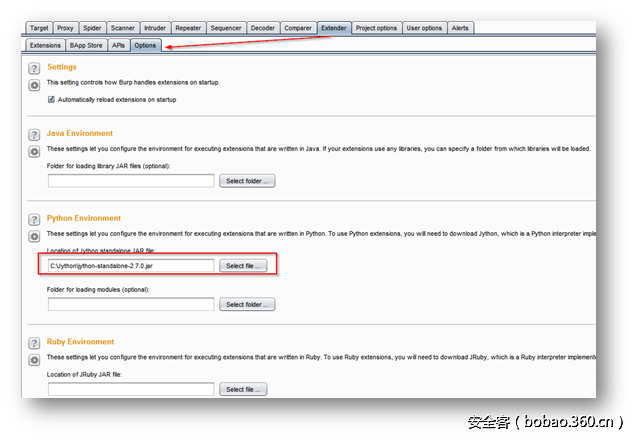Toggle Automatically reload extensions on startup
This screenshot has height=440, width=638.
pos(51,99)
